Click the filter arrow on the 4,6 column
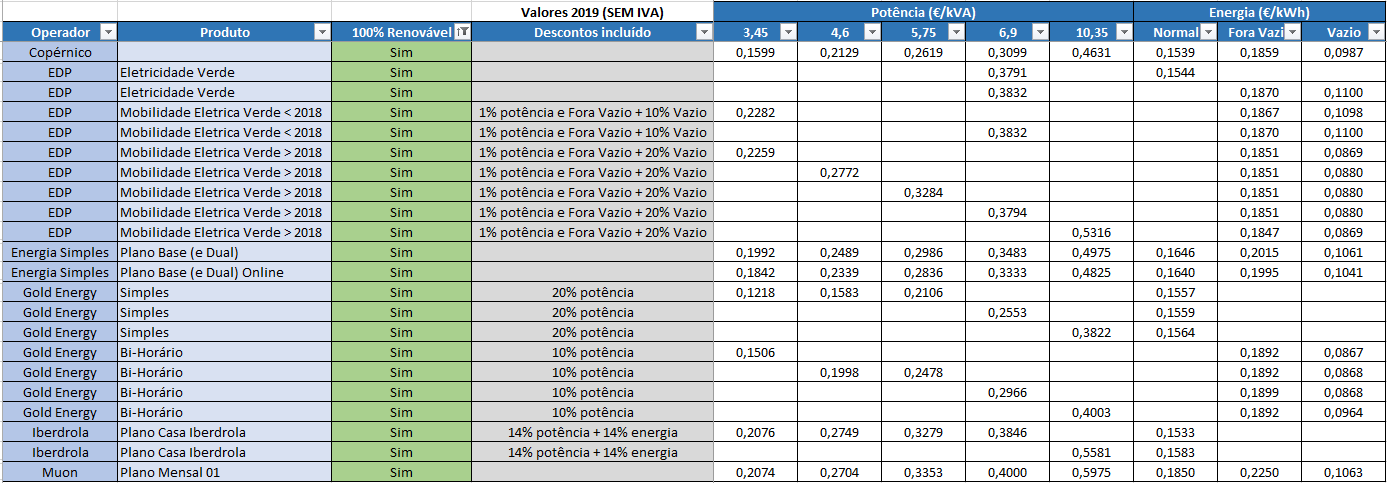The height and width of the screenshot is (483, 1387). (871, 32)
